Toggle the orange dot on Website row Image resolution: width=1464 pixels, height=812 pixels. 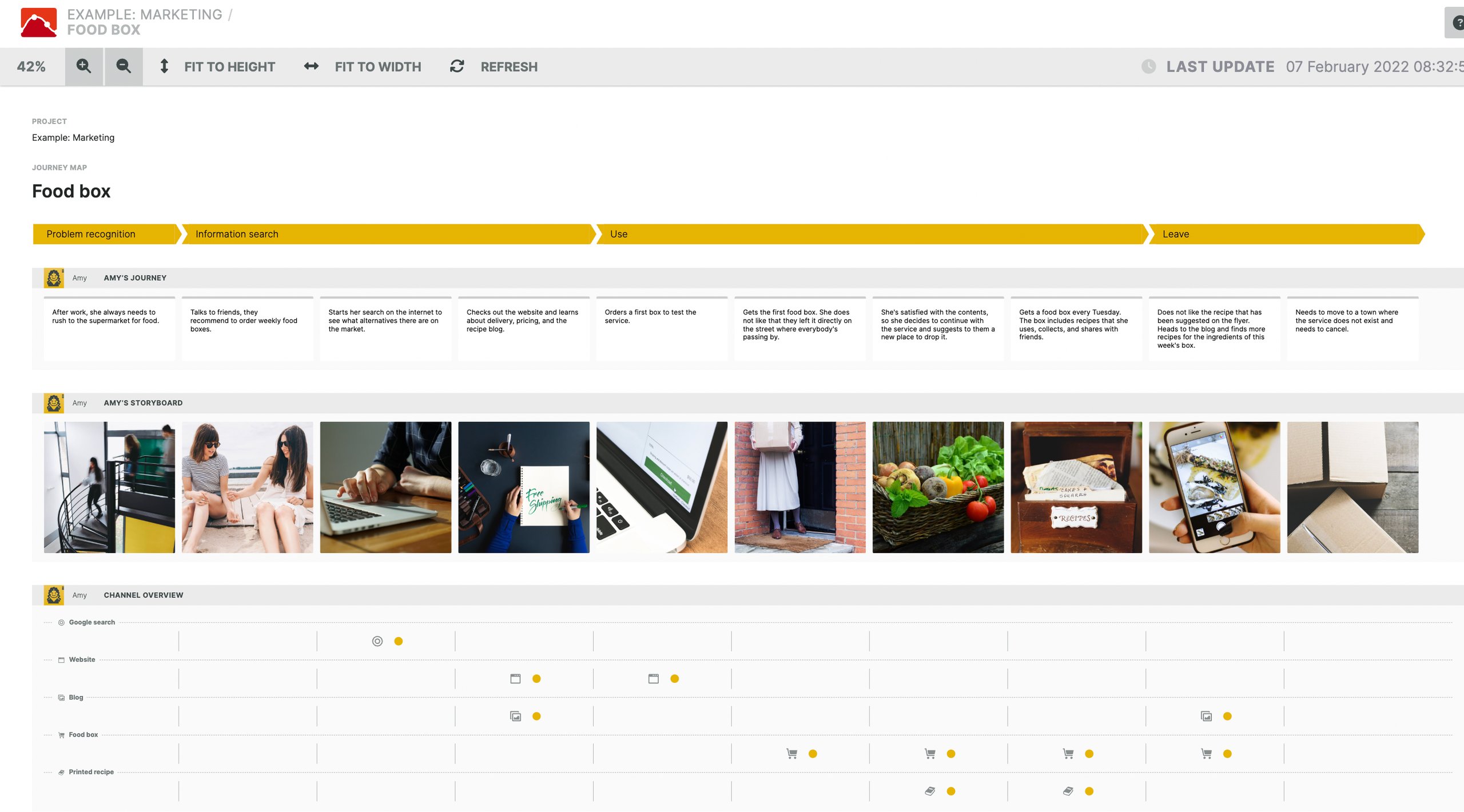coord(536,678)
